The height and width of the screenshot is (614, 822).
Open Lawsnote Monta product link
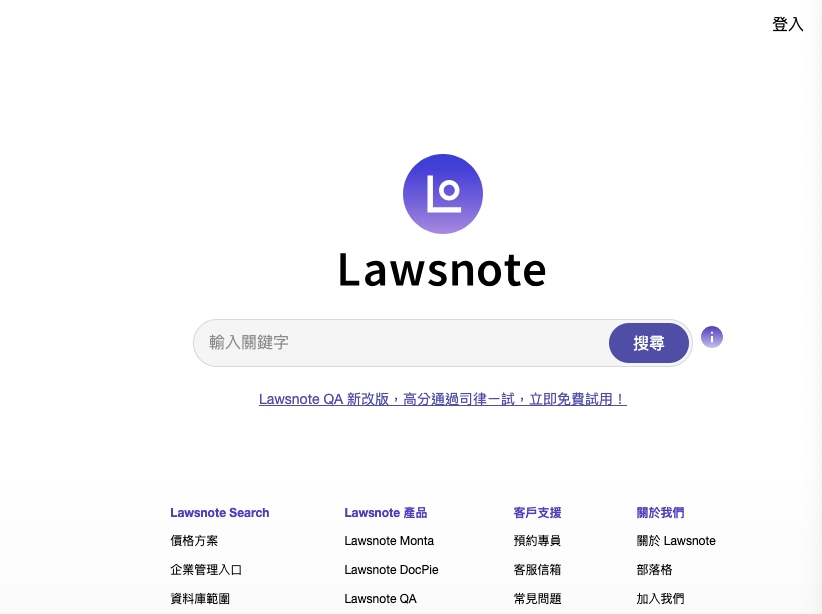point(389,541)
